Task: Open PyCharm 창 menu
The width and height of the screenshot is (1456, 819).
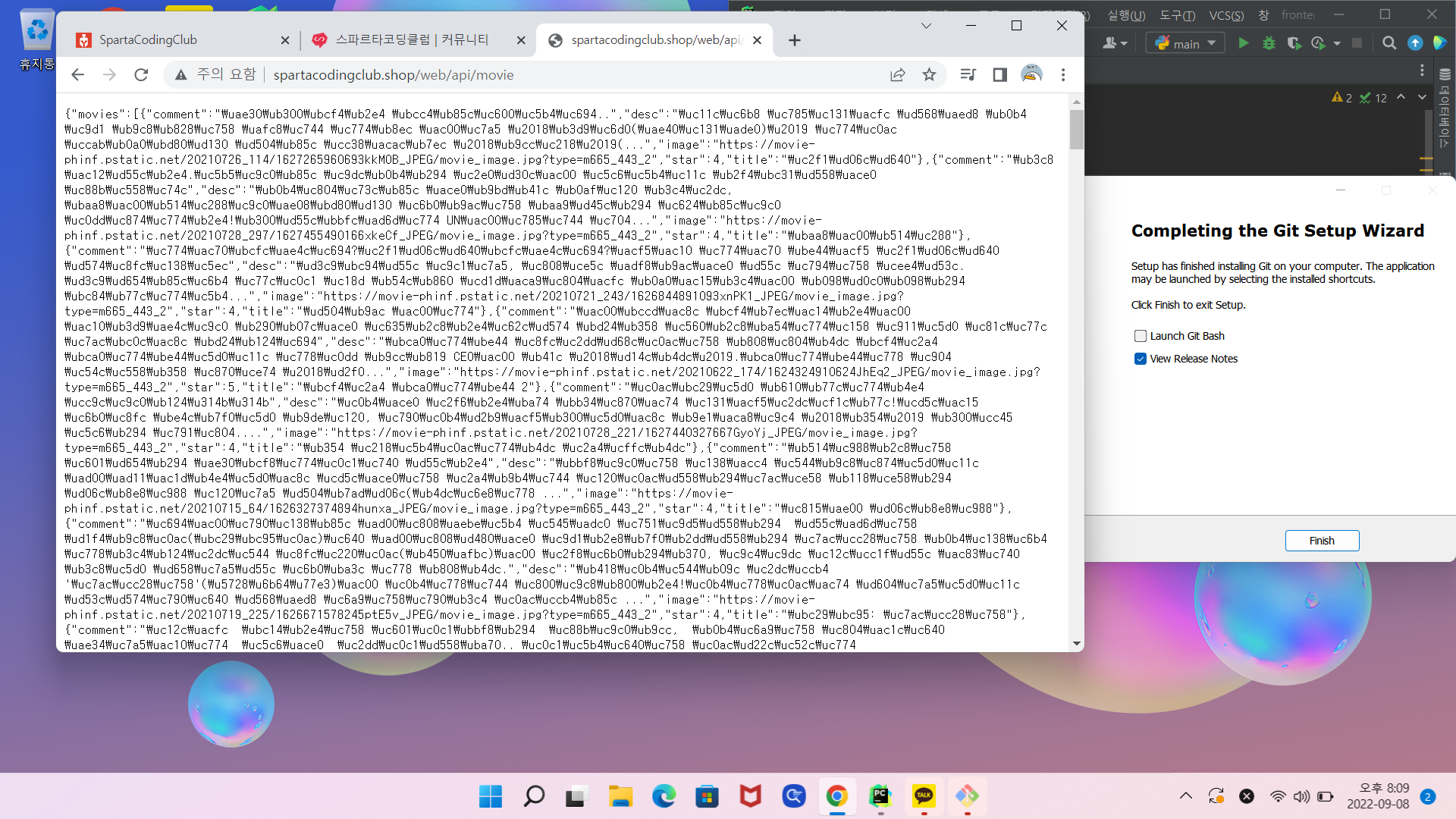Action: tap(1263, 15)
